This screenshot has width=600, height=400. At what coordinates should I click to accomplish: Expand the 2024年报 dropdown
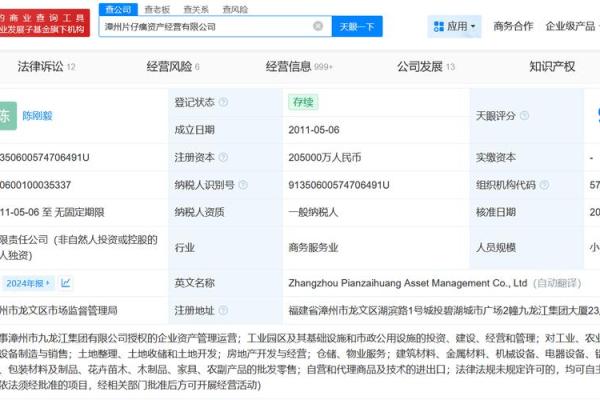(x=27, y=283)
